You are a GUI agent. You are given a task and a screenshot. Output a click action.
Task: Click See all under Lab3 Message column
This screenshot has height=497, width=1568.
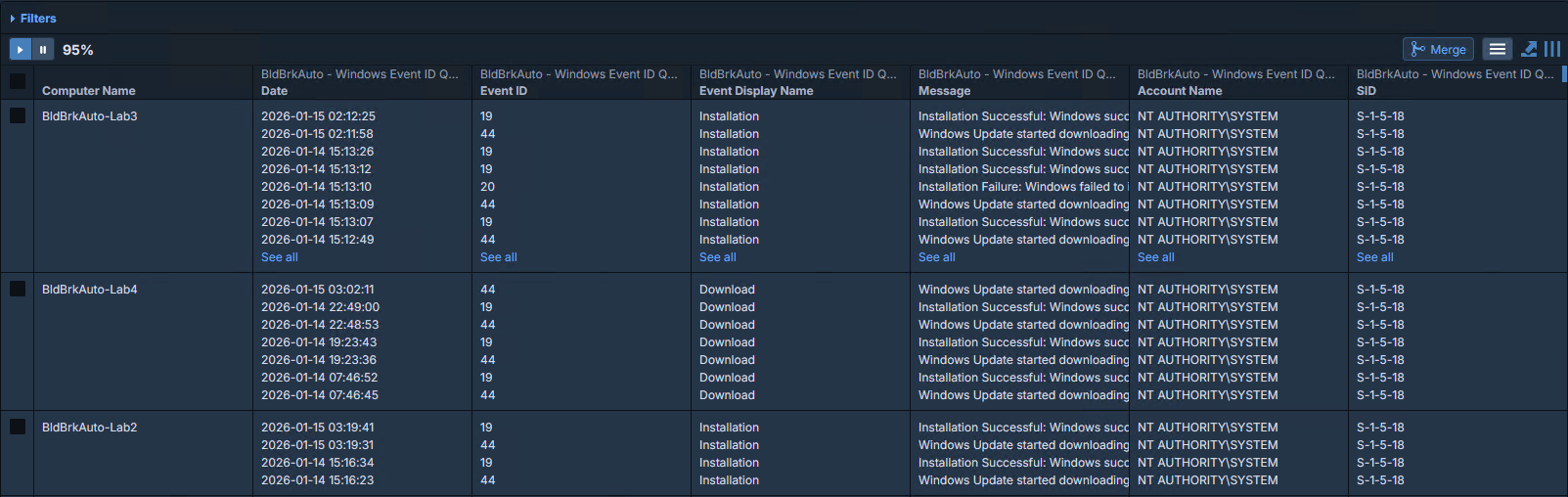click(937, 257)
